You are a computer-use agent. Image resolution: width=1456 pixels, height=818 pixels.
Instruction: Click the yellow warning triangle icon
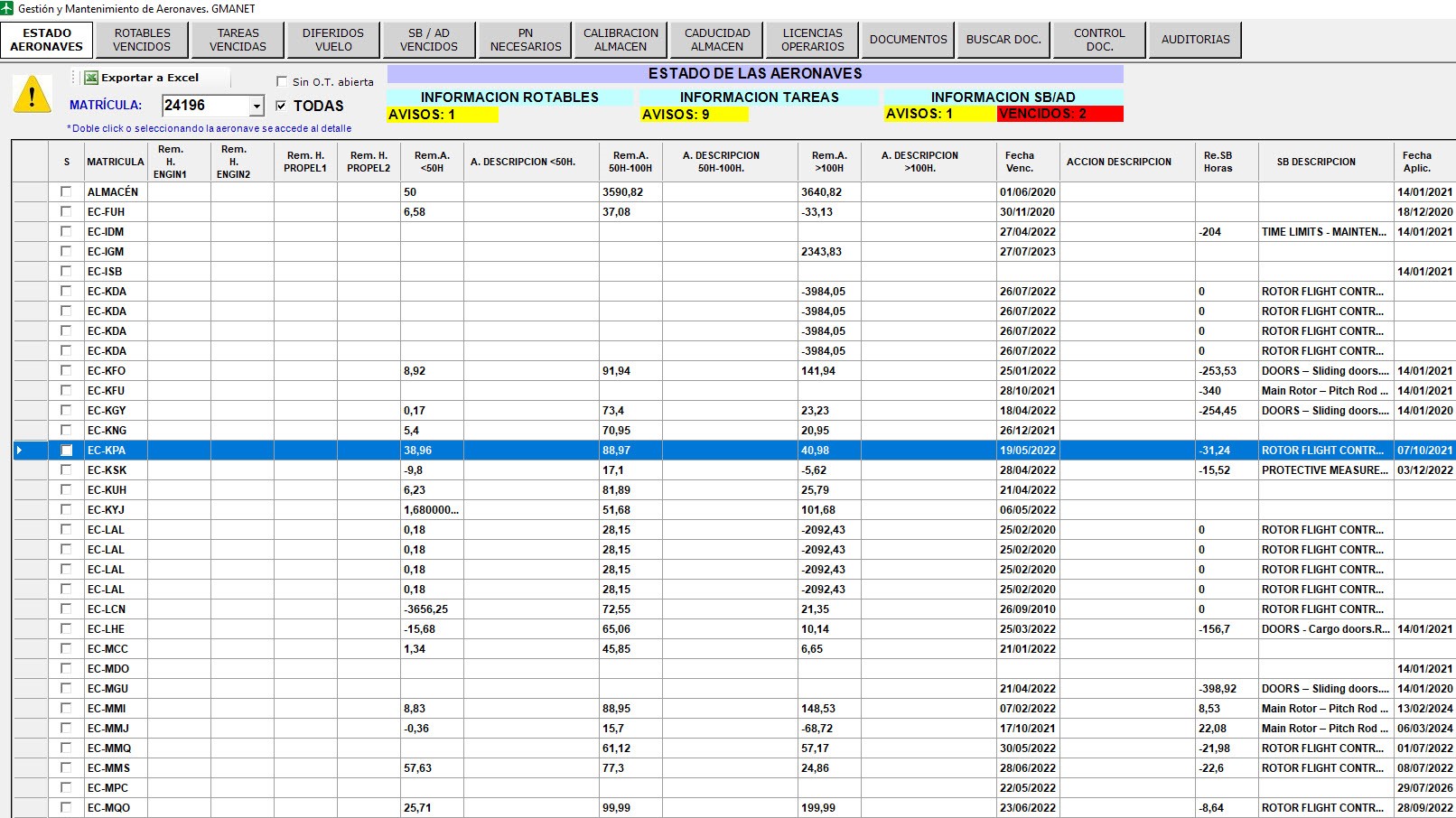pyautogui.click(x=33, y=95)
